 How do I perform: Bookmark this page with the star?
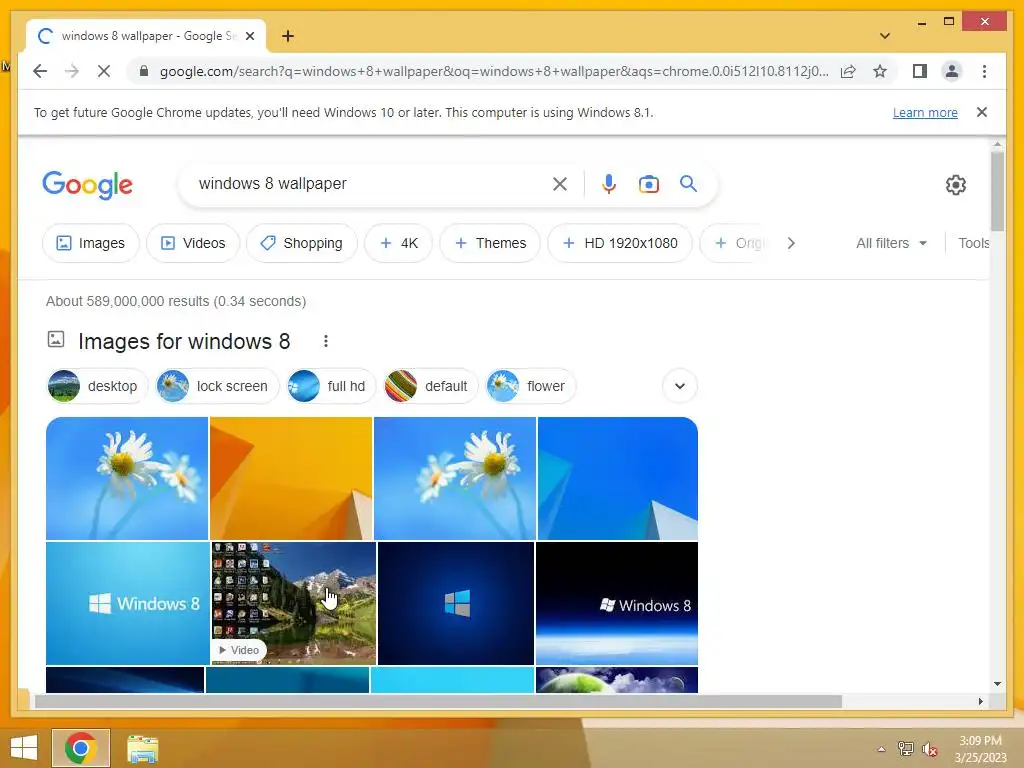880,71
